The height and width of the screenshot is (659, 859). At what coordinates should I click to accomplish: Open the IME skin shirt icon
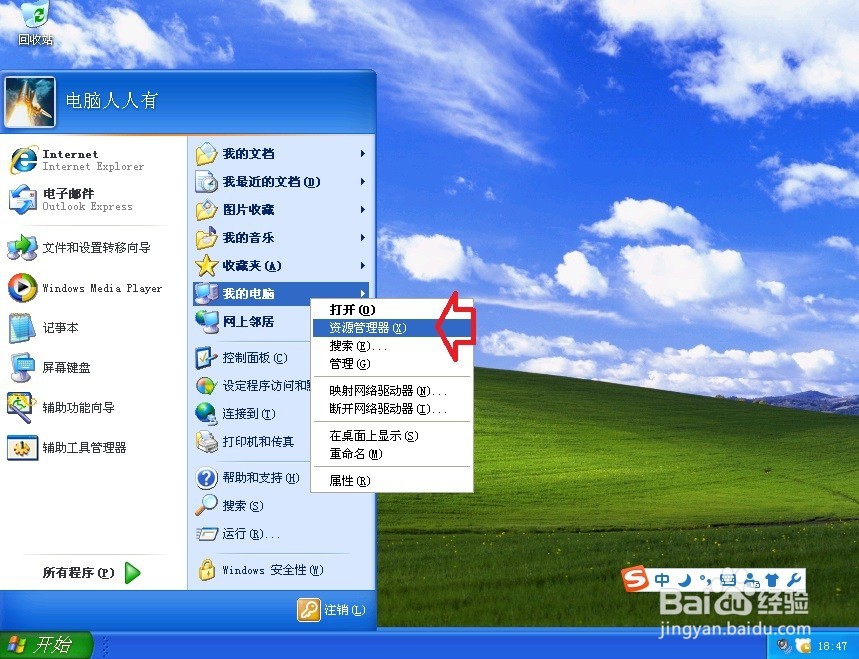click(772, 580)
